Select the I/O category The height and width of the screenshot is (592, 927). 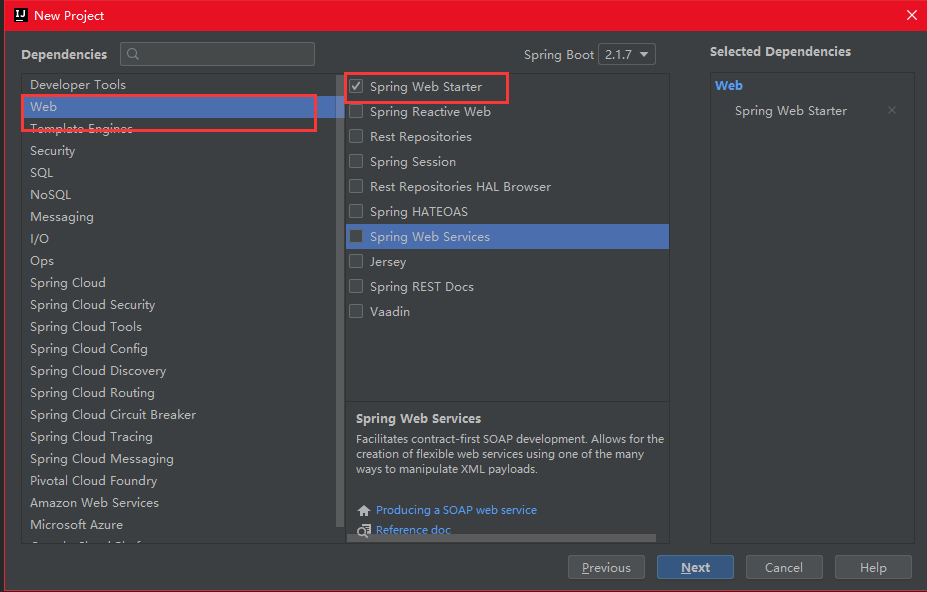(179, 238)
